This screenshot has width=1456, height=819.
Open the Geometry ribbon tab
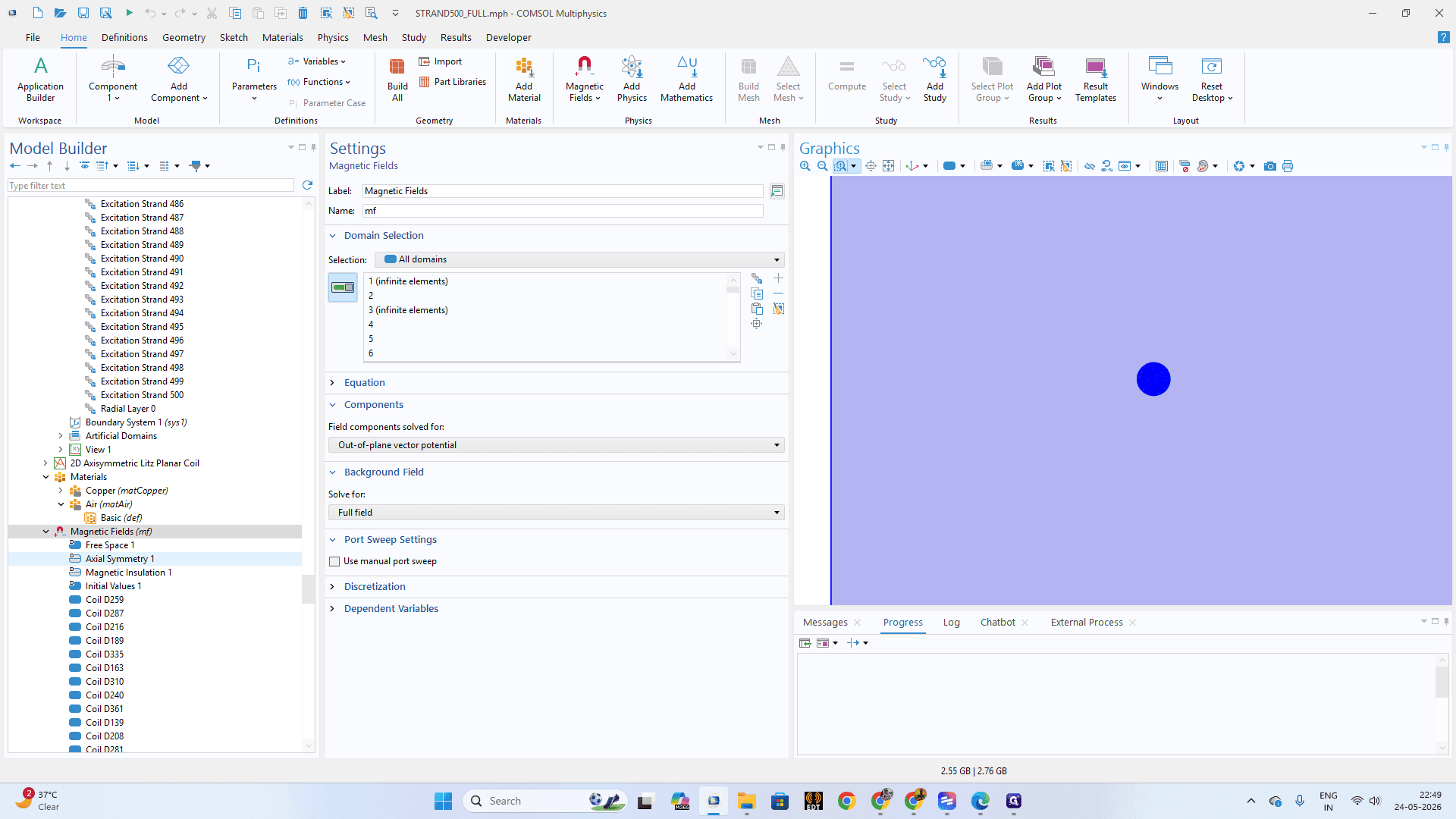tap(184, 37)
